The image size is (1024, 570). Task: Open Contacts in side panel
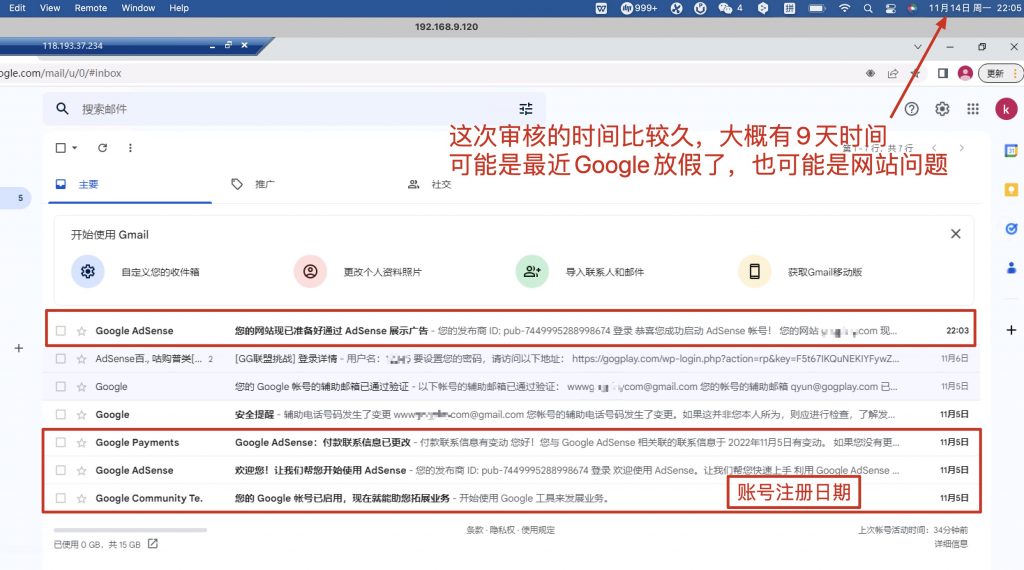coord(1011,268)
